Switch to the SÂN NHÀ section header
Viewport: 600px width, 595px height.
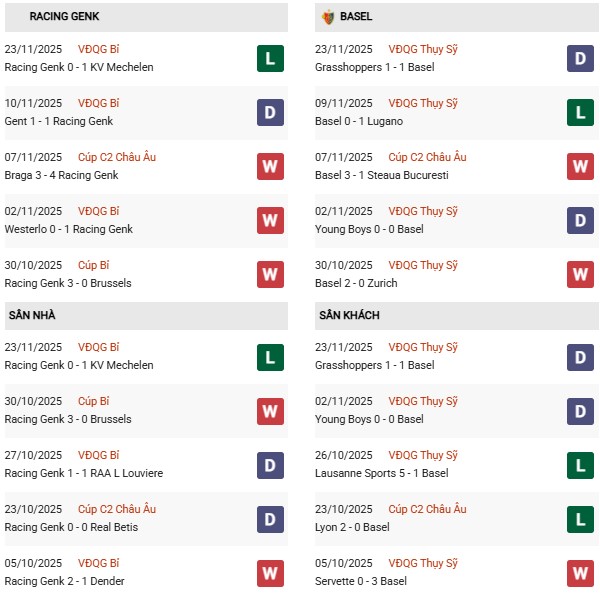click(x=32, y=315)
